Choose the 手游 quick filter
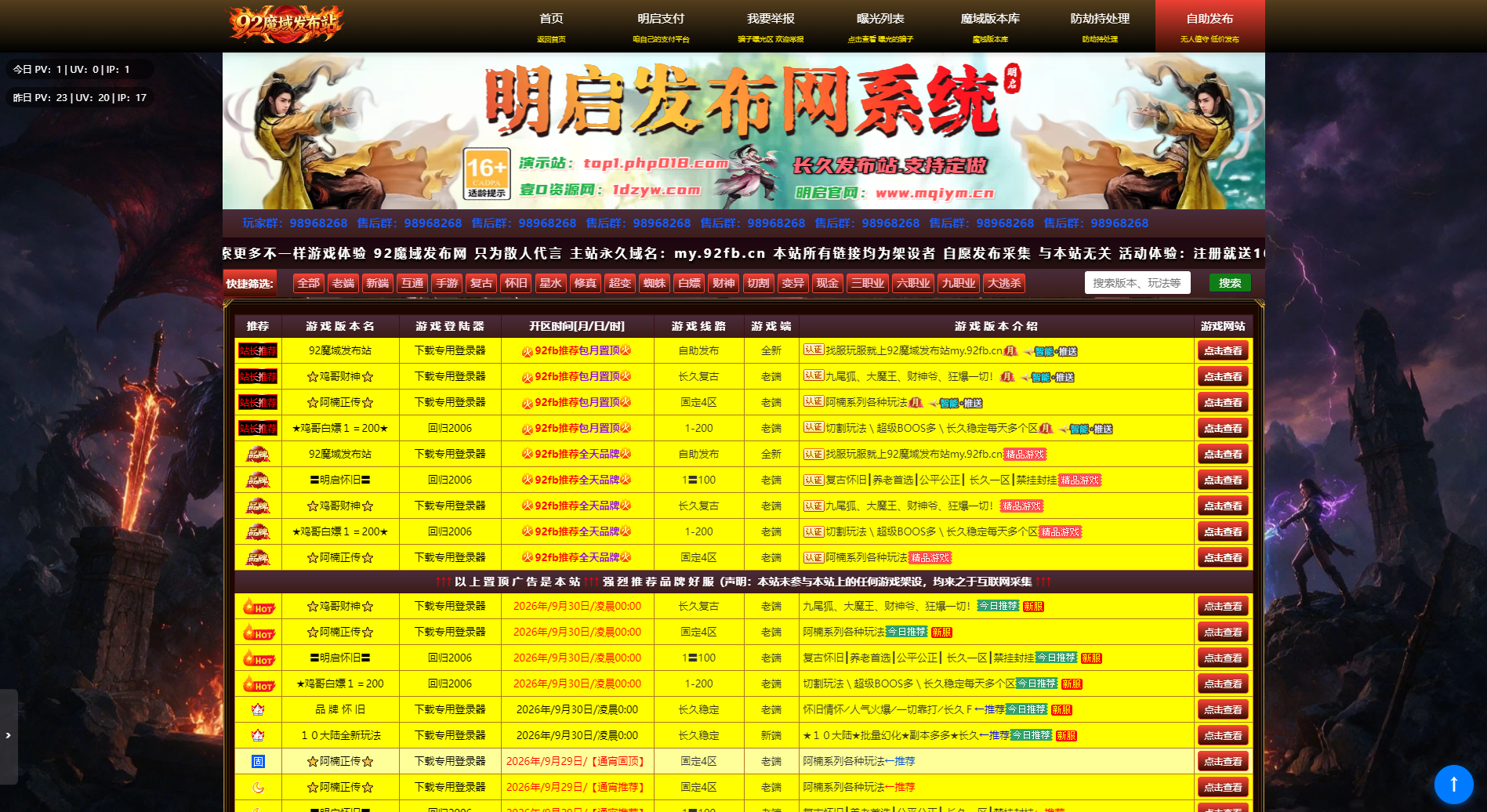The height and width of the screenshot is (812, 1487). [447, 284]
